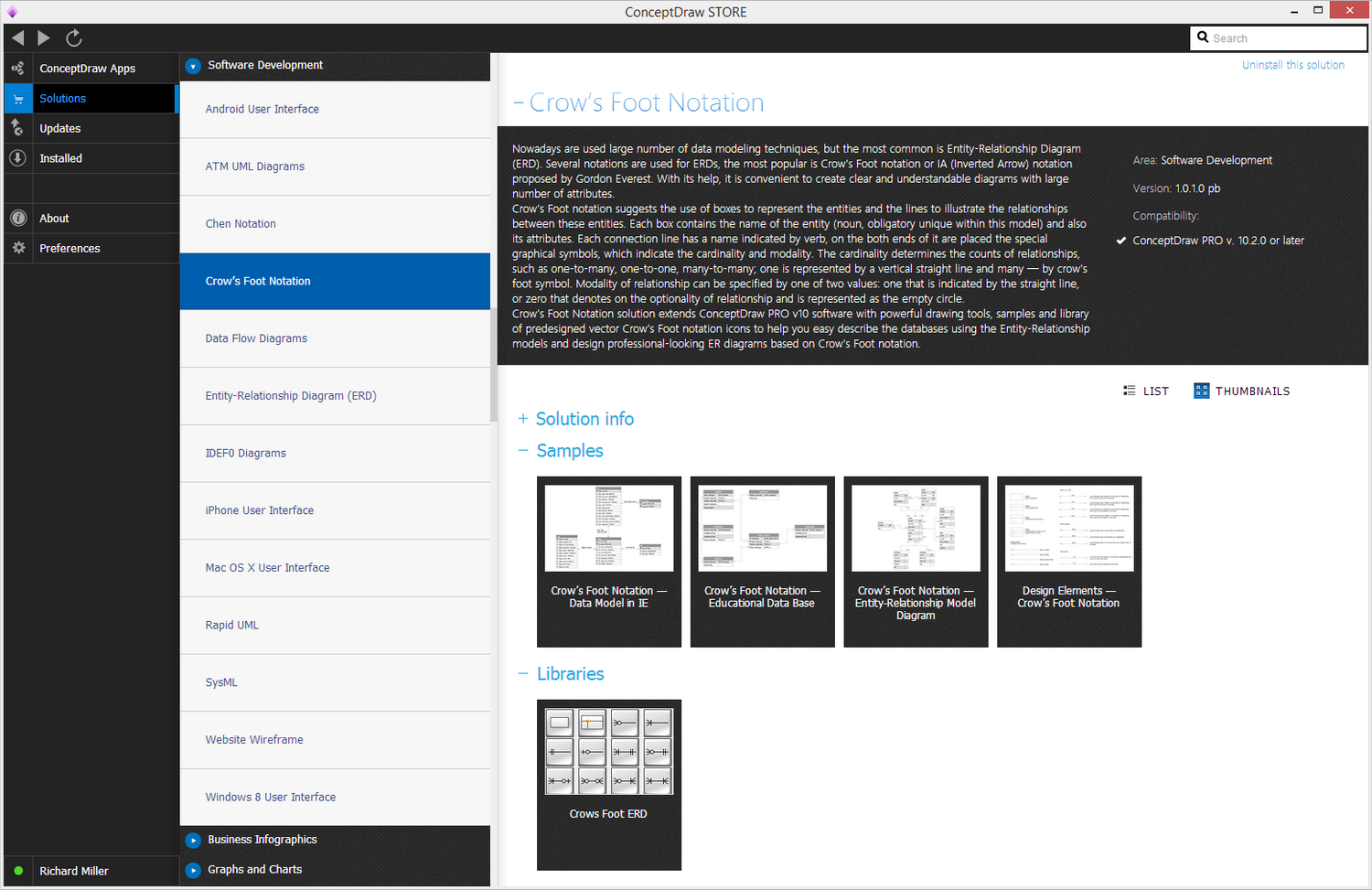This screenshot has height=890, width=1372.
Task: Open Data Model in IE sample
Action: (x=609, y=562)
